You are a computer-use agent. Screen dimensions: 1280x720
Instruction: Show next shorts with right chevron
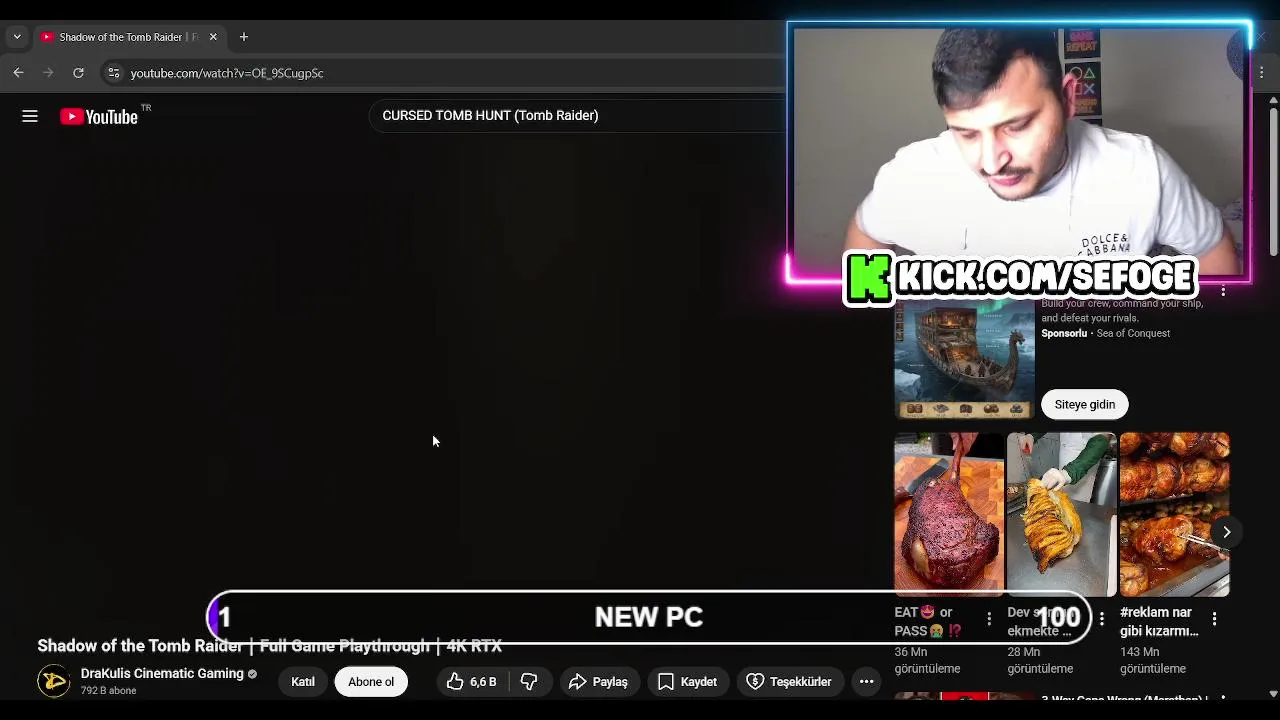tap(1226, 532)
